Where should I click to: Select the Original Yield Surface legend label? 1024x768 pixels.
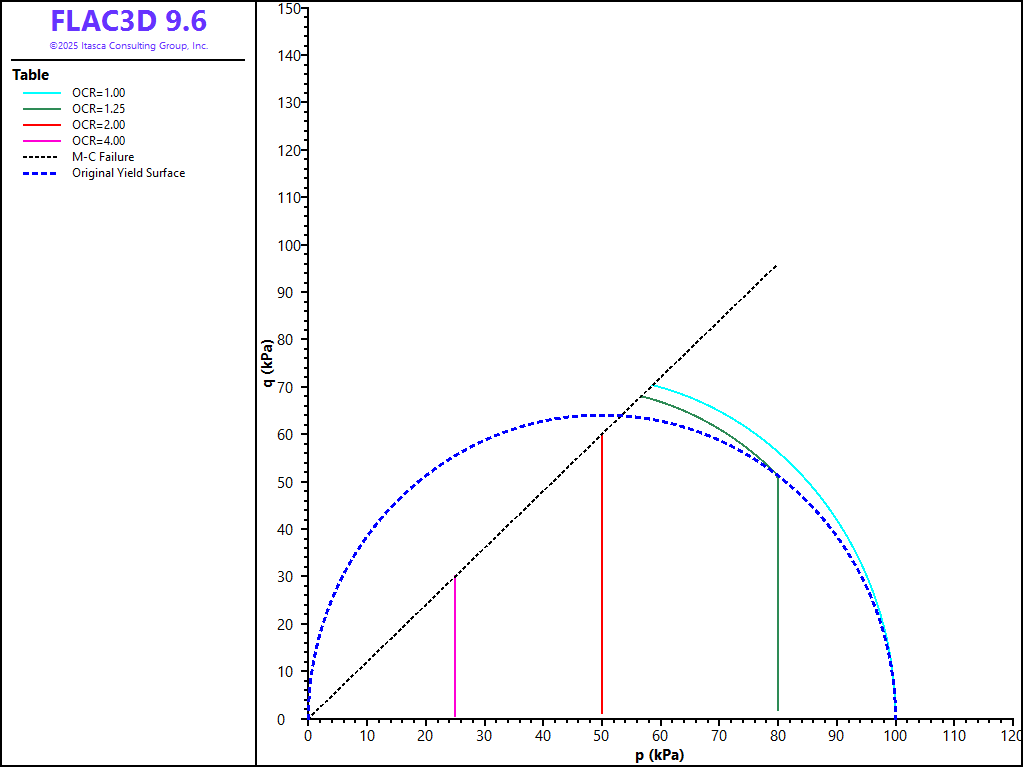(128, 173)
